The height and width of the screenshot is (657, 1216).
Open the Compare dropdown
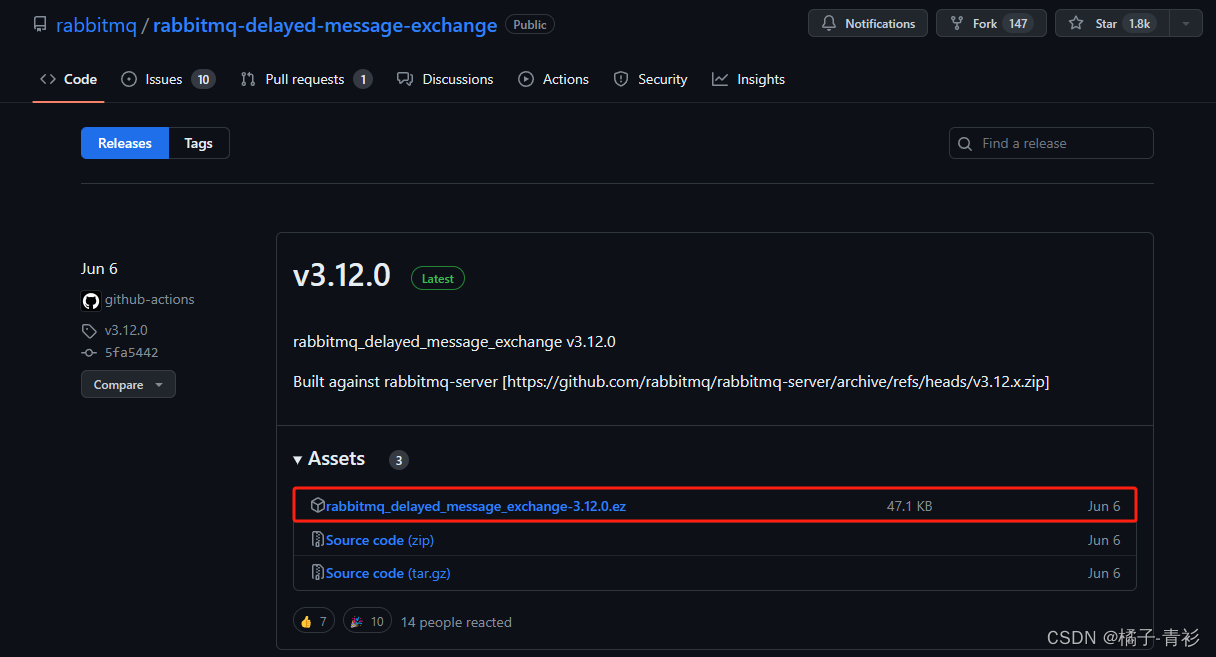tap(128, 384)
